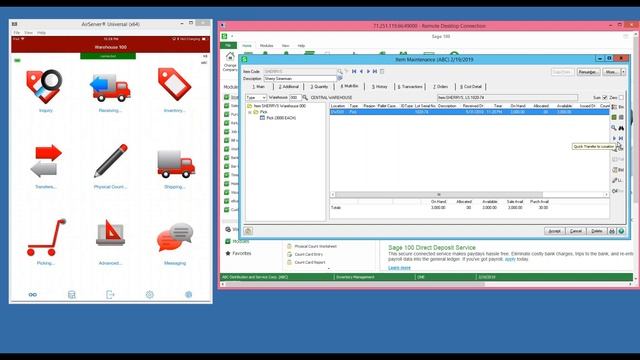Click the Location column header
The height and width of the screenshot is (360, 640).
[338, 106]
